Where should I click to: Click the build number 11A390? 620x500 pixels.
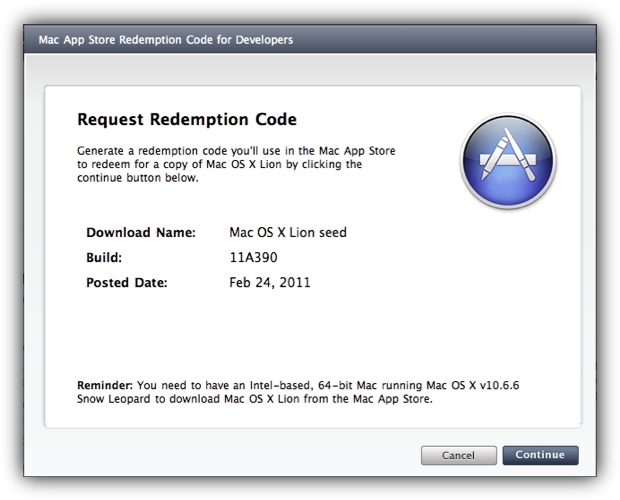click(x=253, y=257)
